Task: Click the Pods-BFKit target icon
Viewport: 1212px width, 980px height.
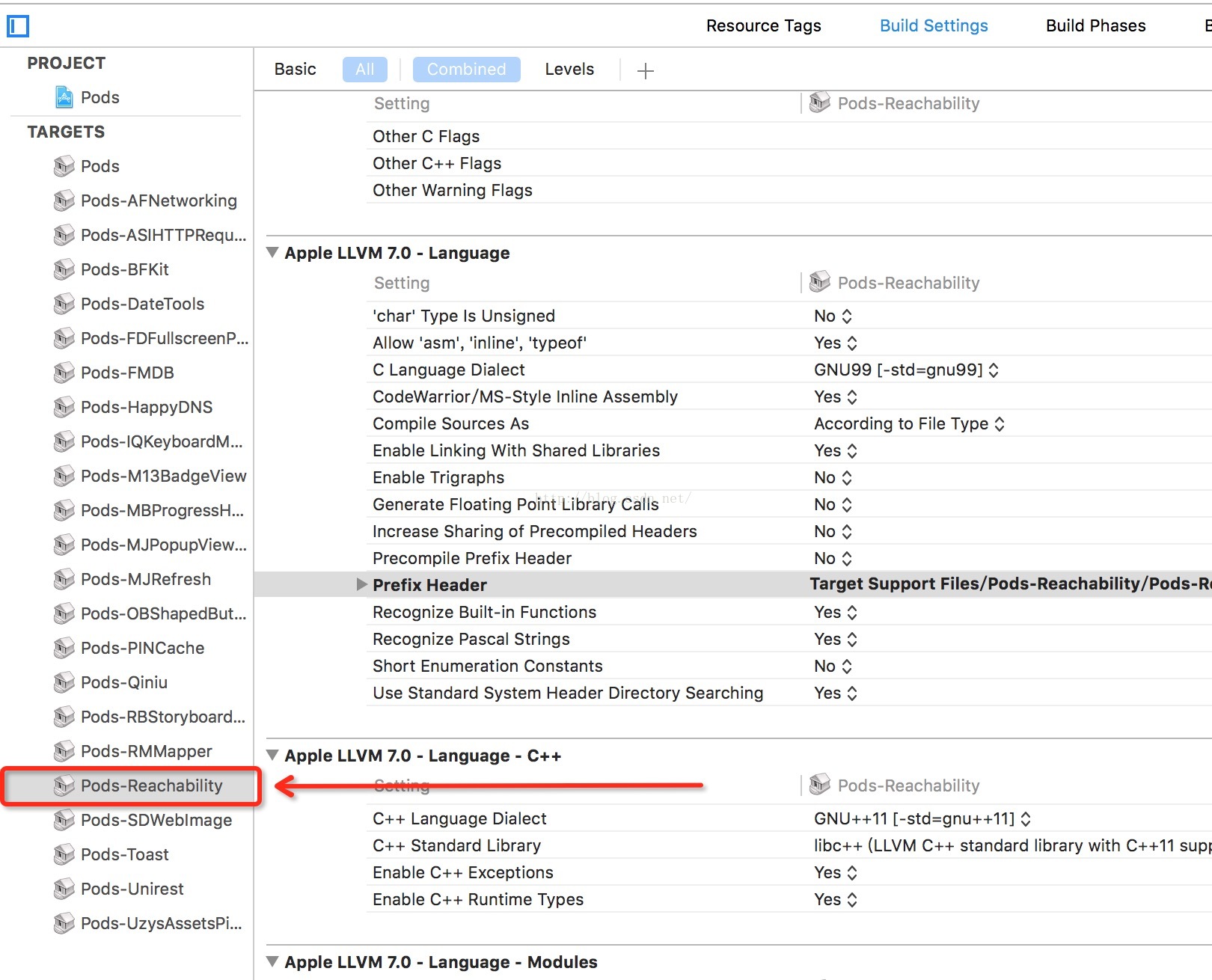Action: coord(64,269)
